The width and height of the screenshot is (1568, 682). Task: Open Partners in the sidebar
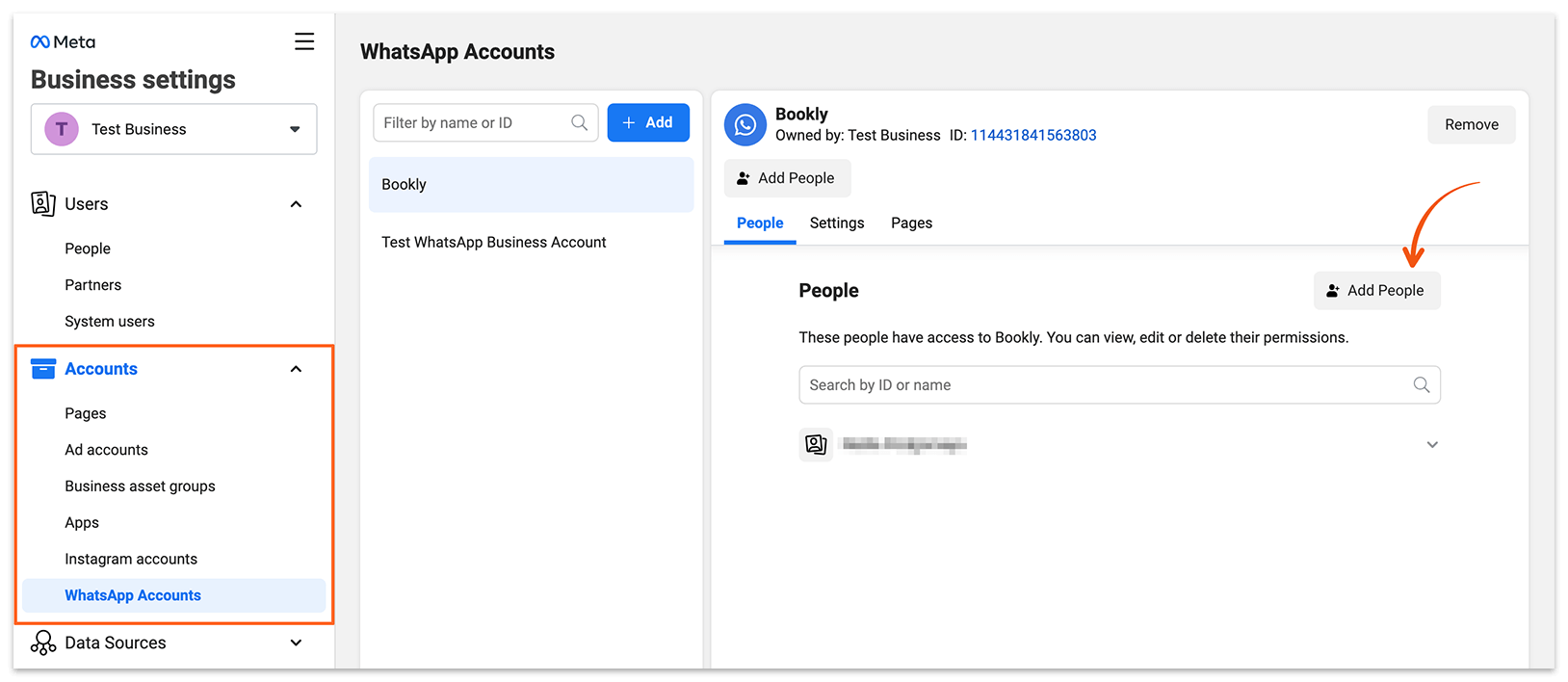(93, 285)
